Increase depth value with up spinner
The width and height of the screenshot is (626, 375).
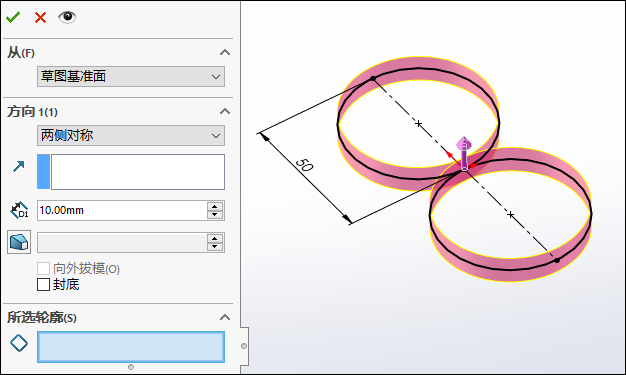[215, 206]
